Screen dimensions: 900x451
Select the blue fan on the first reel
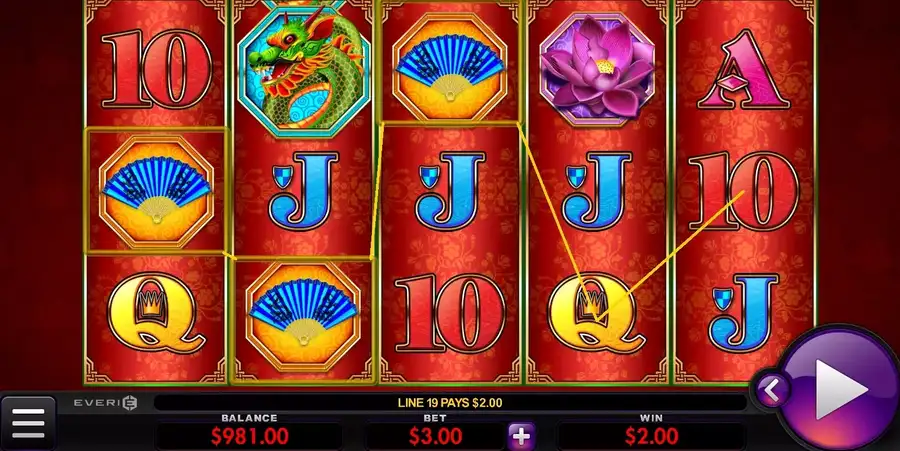pos(156,191)
